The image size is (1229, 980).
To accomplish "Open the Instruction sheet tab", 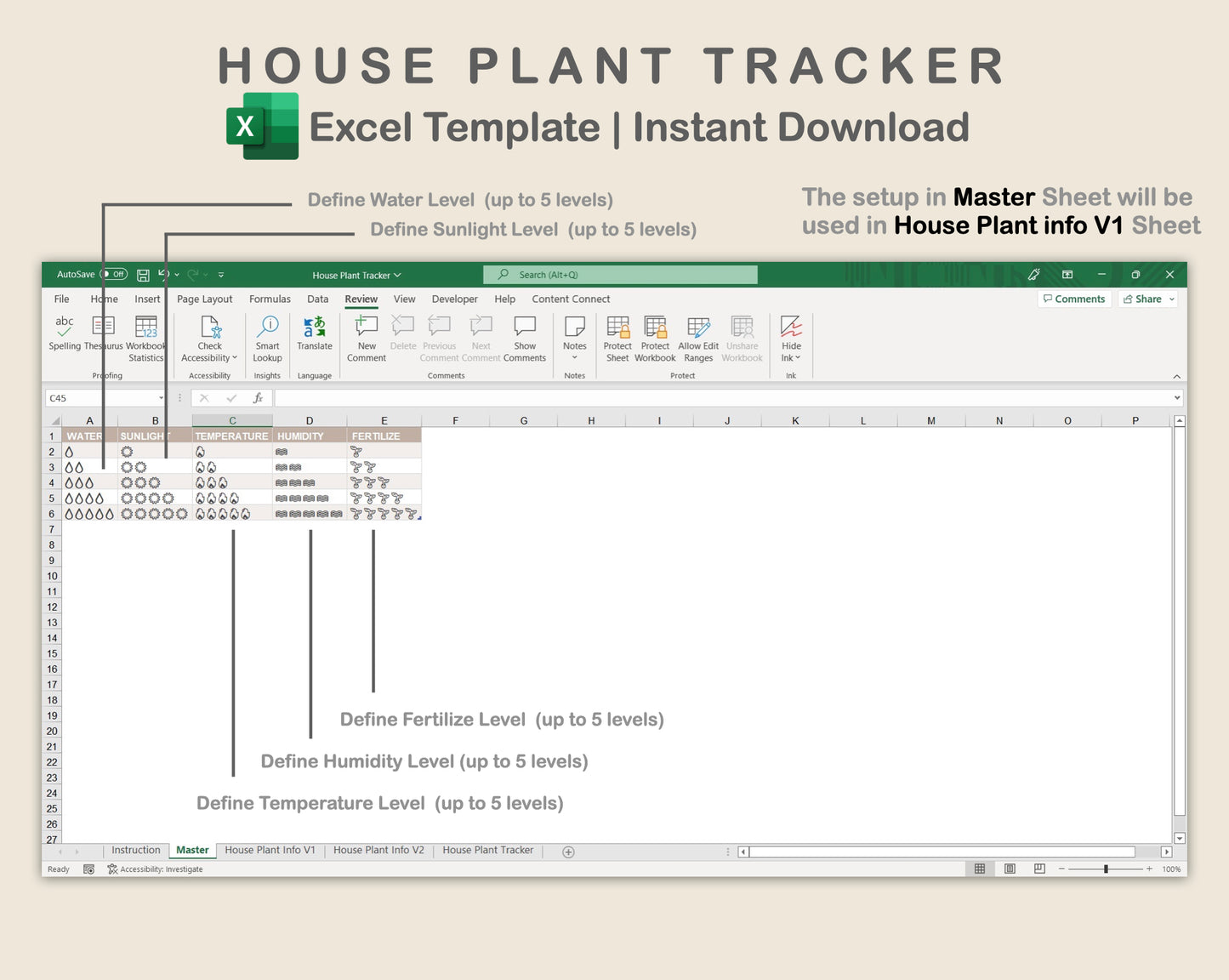I will click(136, 851).
